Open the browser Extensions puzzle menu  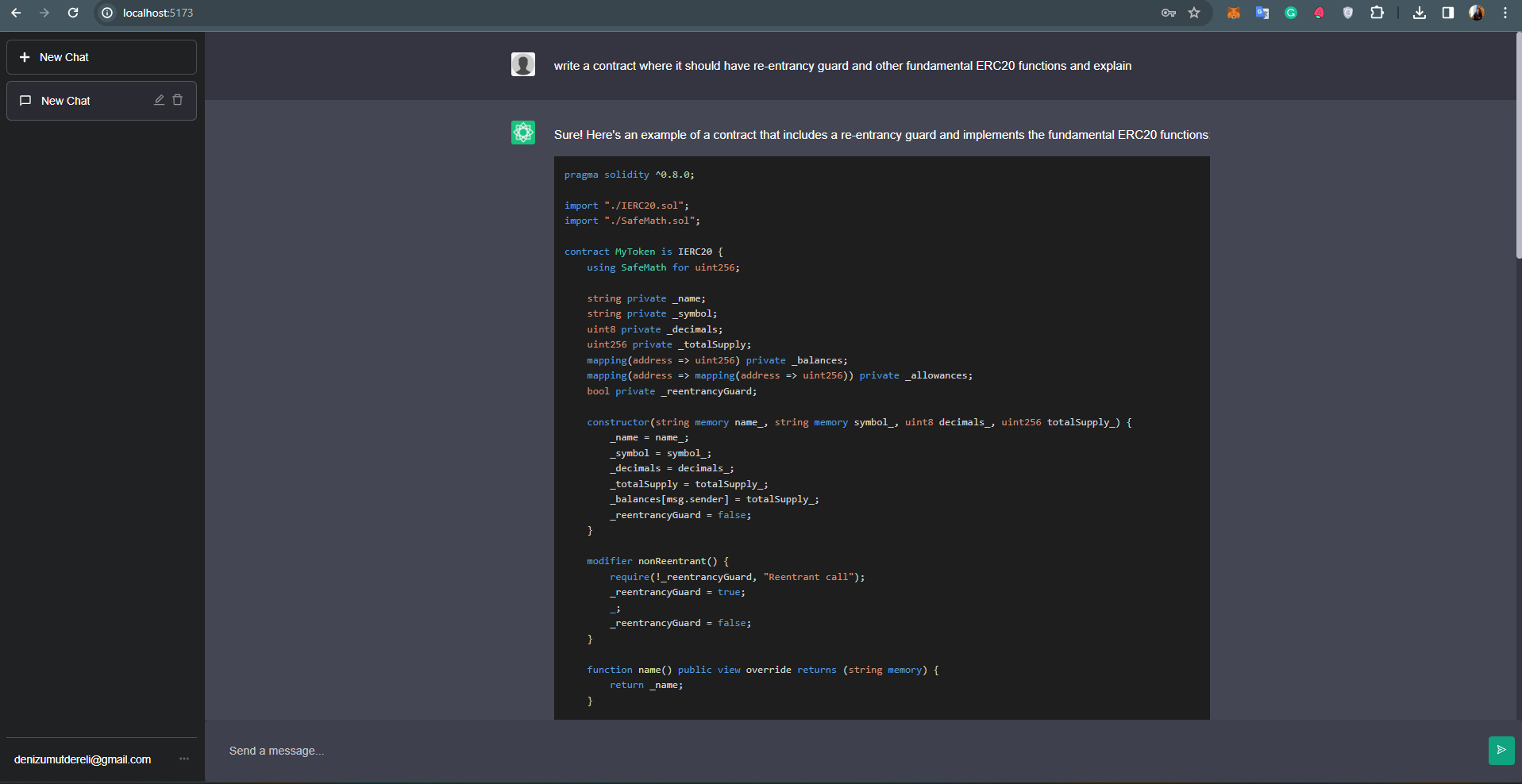[x=1377, y=13]
